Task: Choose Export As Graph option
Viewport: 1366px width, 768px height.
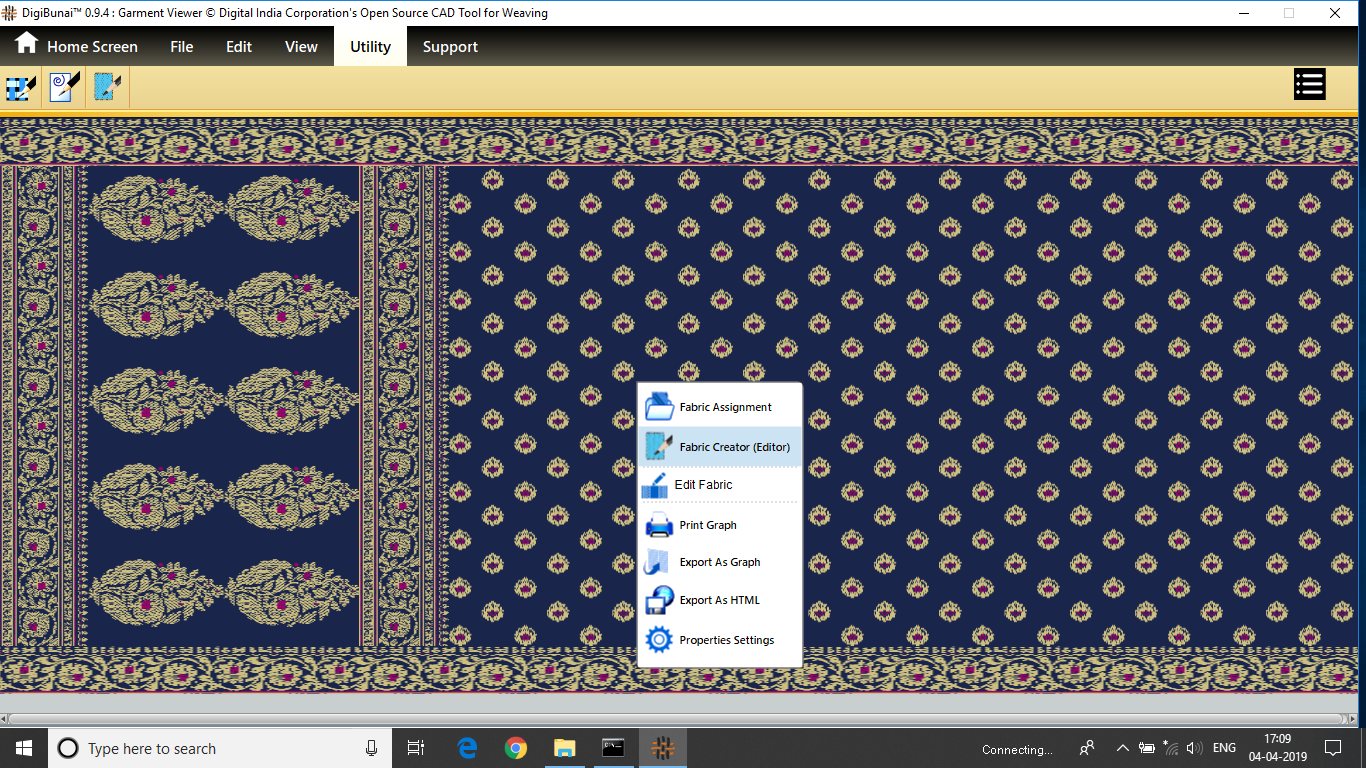Action: click(x=719, y=562)
